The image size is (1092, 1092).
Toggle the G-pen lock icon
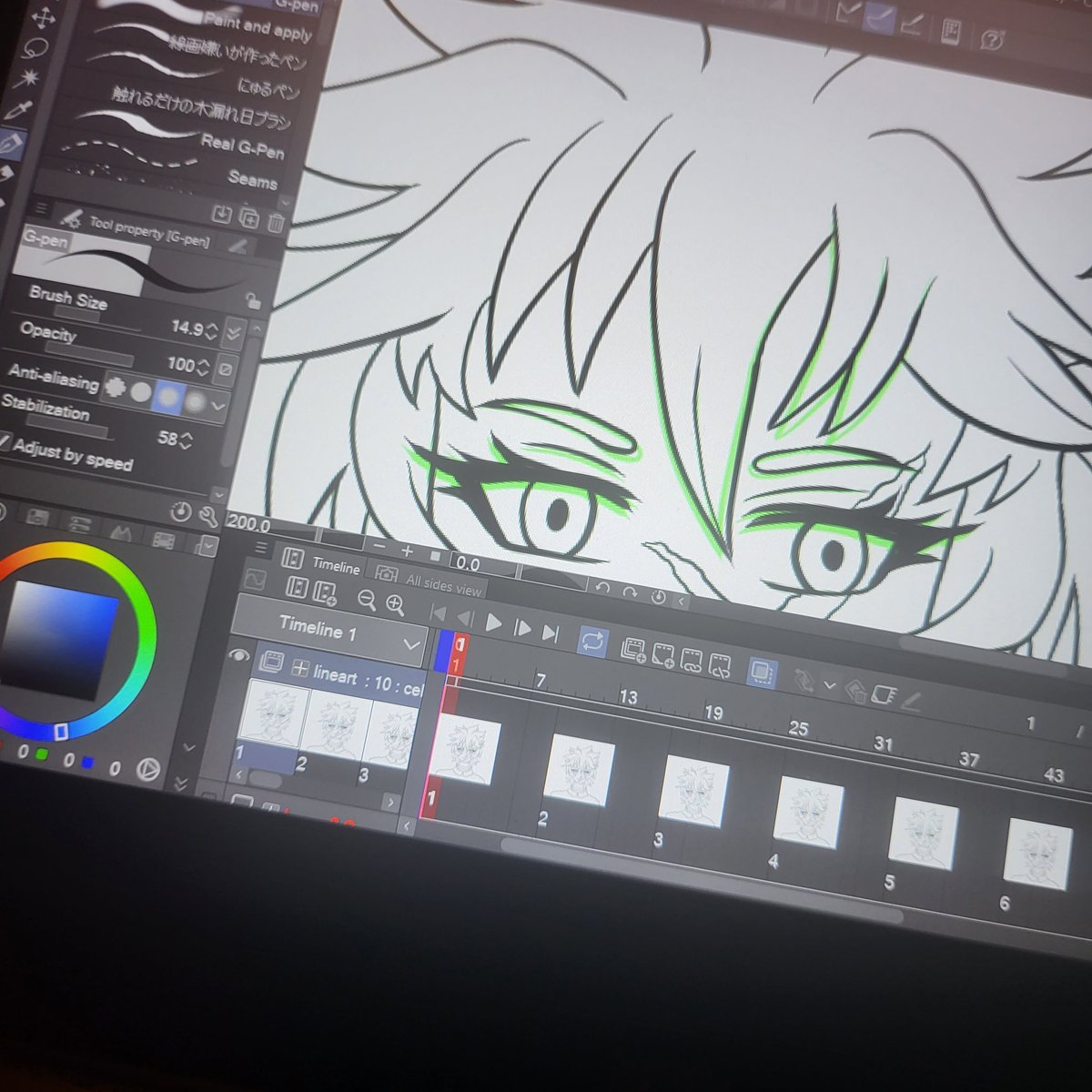254,300
